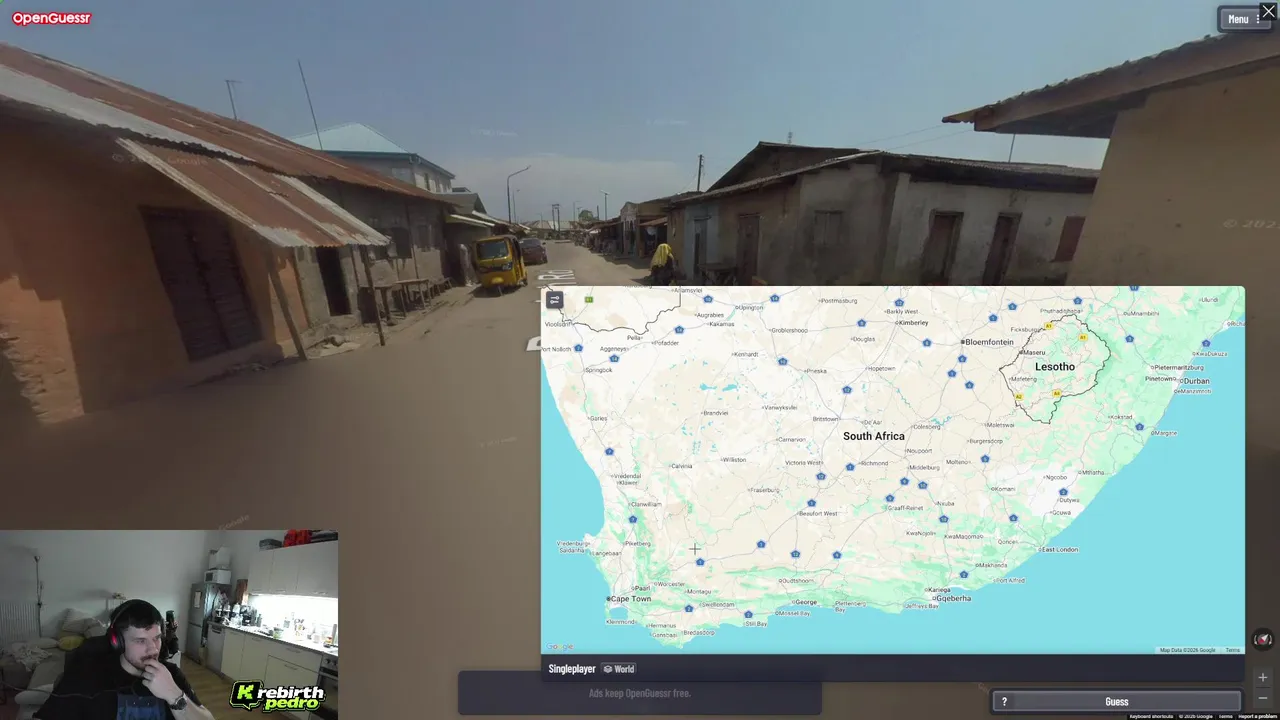Viewport: 1280px width, 720px height.
Task: Click the rebirth pedro logo
Action: point(278,696)
